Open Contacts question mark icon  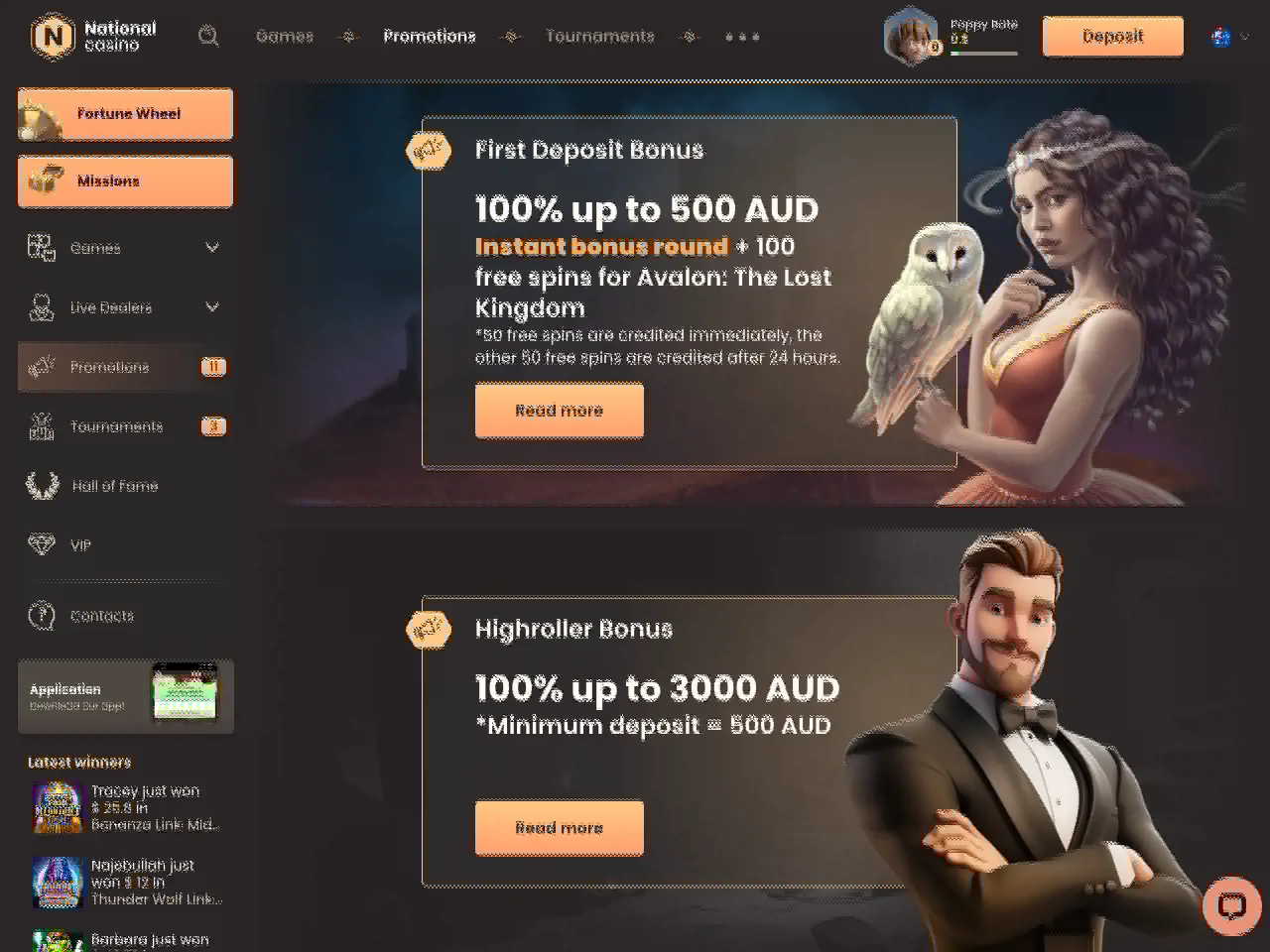click(x=42, y=616)
